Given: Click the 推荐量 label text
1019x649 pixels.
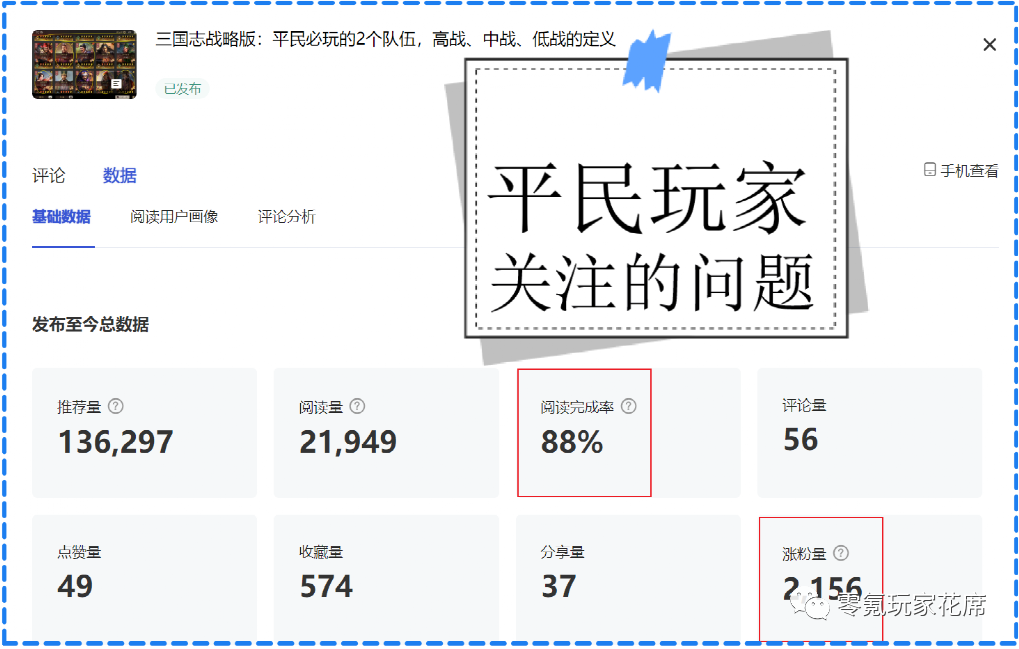Looking at the screenshot, I should (x=79, y=407).
